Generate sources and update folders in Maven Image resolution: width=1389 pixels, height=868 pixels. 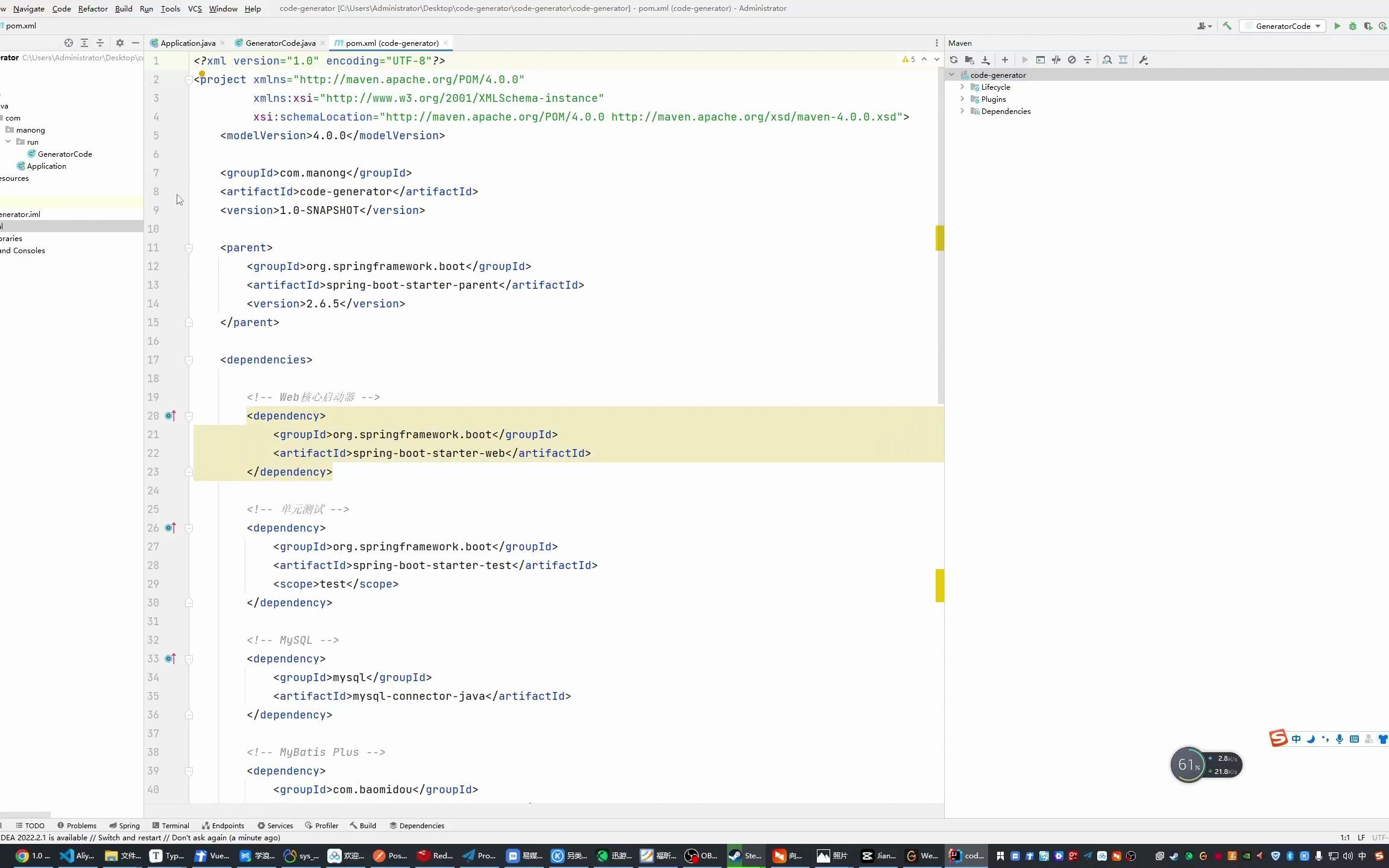969,60
